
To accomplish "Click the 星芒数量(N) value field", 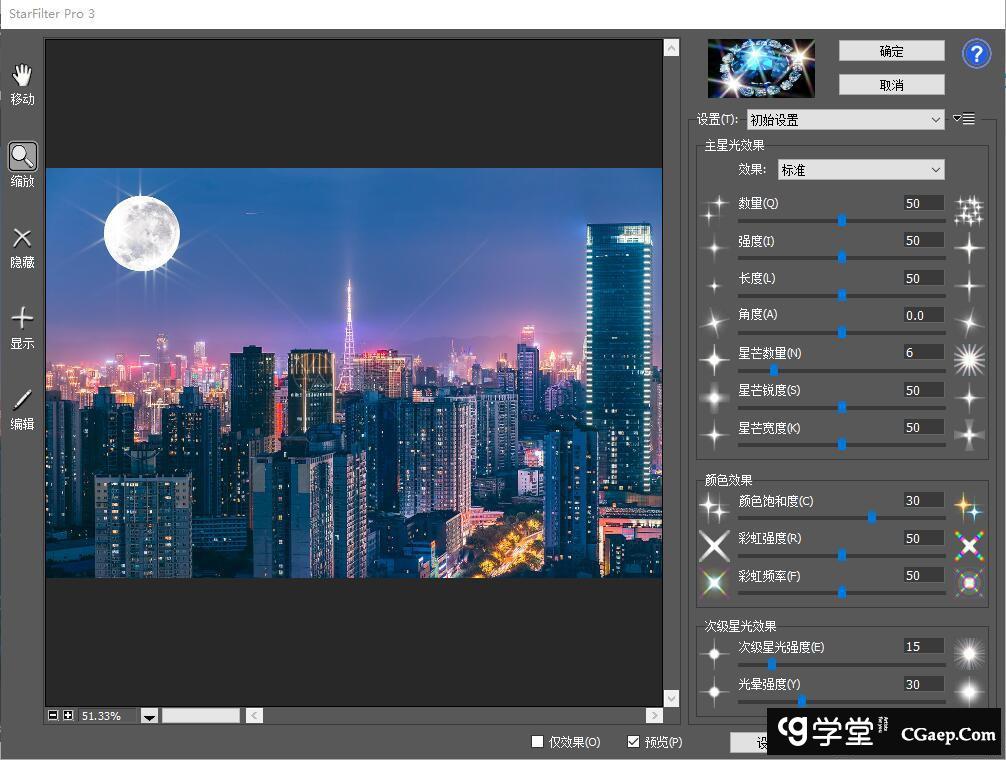I will click(923, 353).
